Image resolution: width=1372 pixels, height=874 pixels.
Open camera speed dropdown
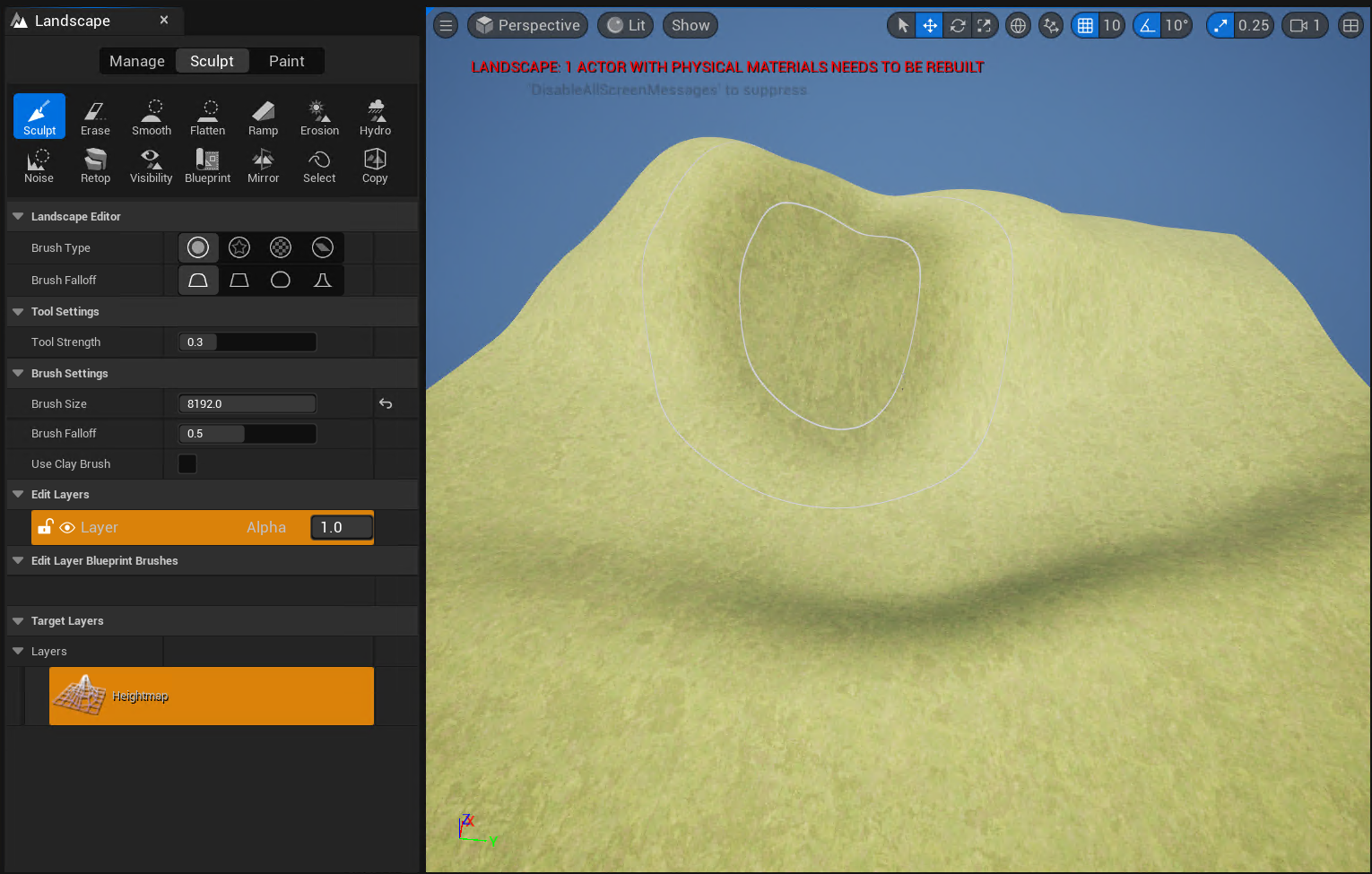(x=1305, y=25)
